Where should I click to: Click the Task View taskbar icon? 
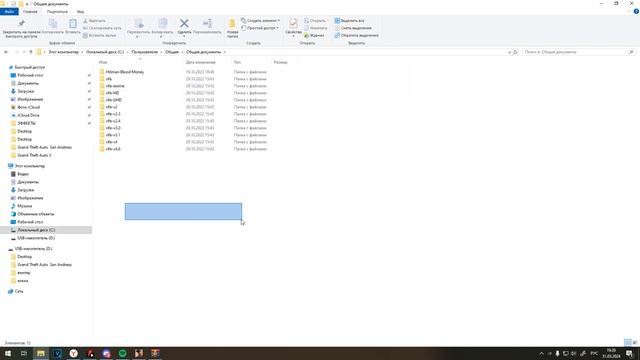(24, 353)
